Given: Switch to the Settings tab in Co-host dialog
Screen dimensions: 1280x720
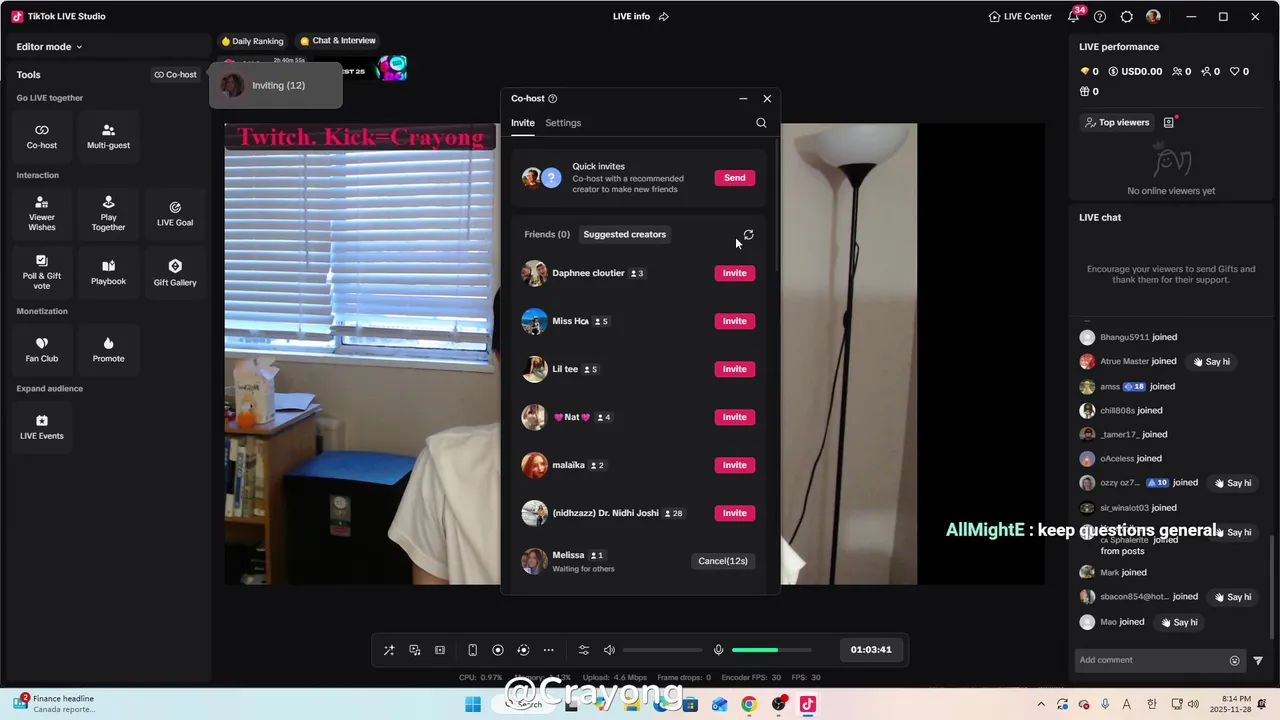Looking at the screenshot, I should point(563,123).
